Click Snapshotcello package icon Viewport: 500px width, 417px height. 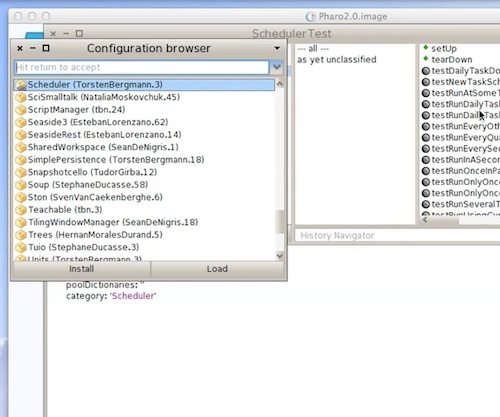click(21, 172)
